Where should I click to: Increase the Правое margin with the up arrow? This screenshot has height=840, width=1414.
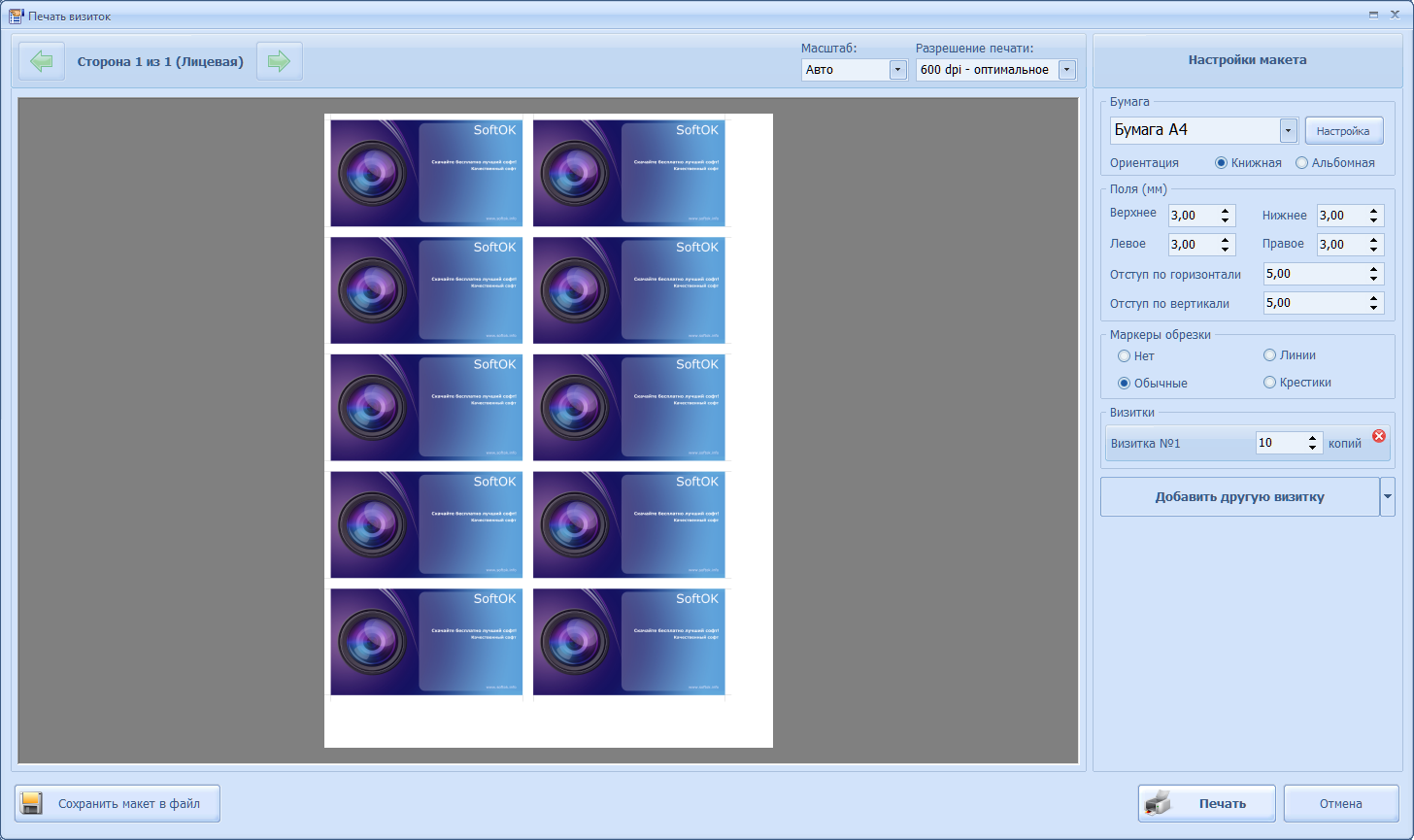(1375, 240)
